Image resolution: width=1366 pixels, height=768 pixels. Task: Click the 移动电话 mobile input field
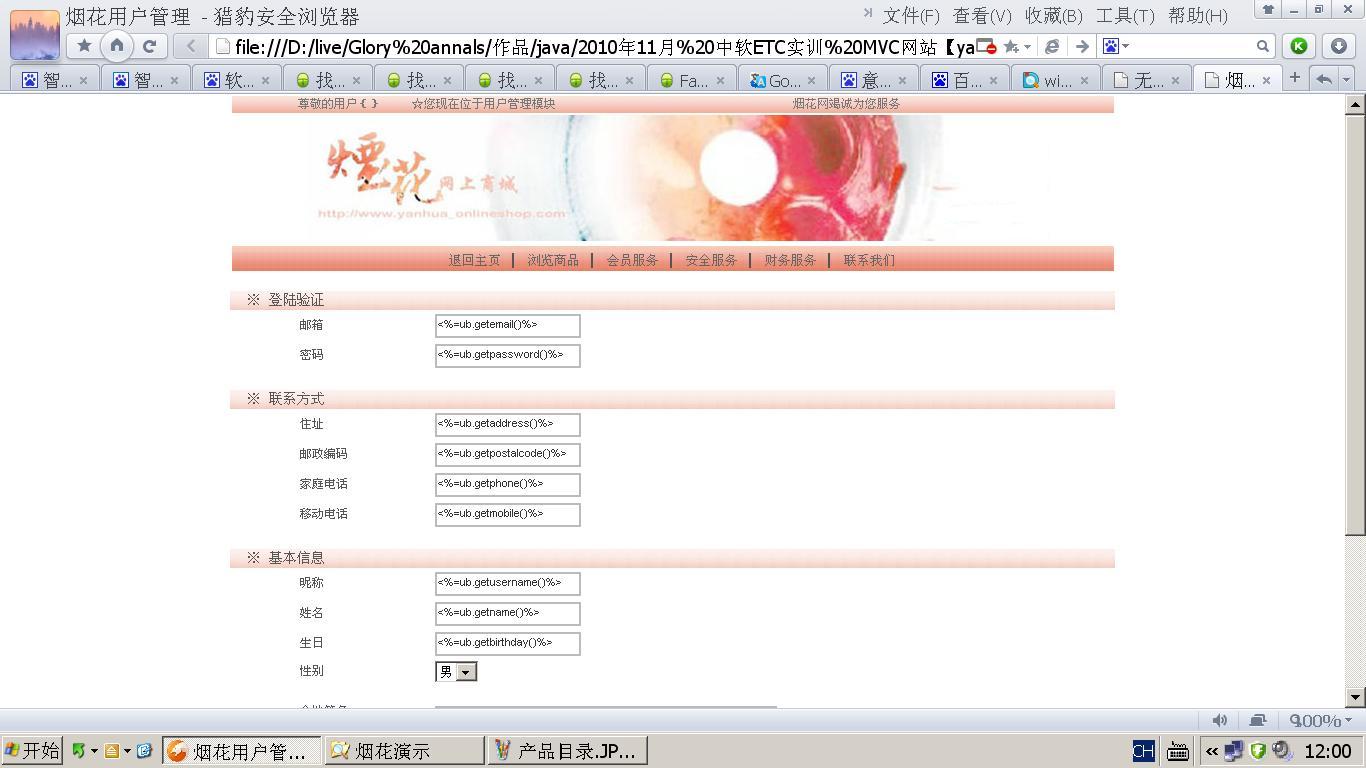click(x=507, y=515)
